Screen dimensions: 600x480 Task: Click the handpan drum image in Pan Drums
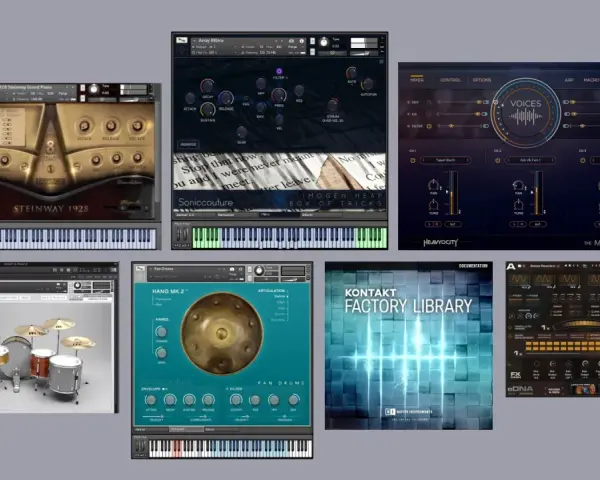[x=222, y=333]
